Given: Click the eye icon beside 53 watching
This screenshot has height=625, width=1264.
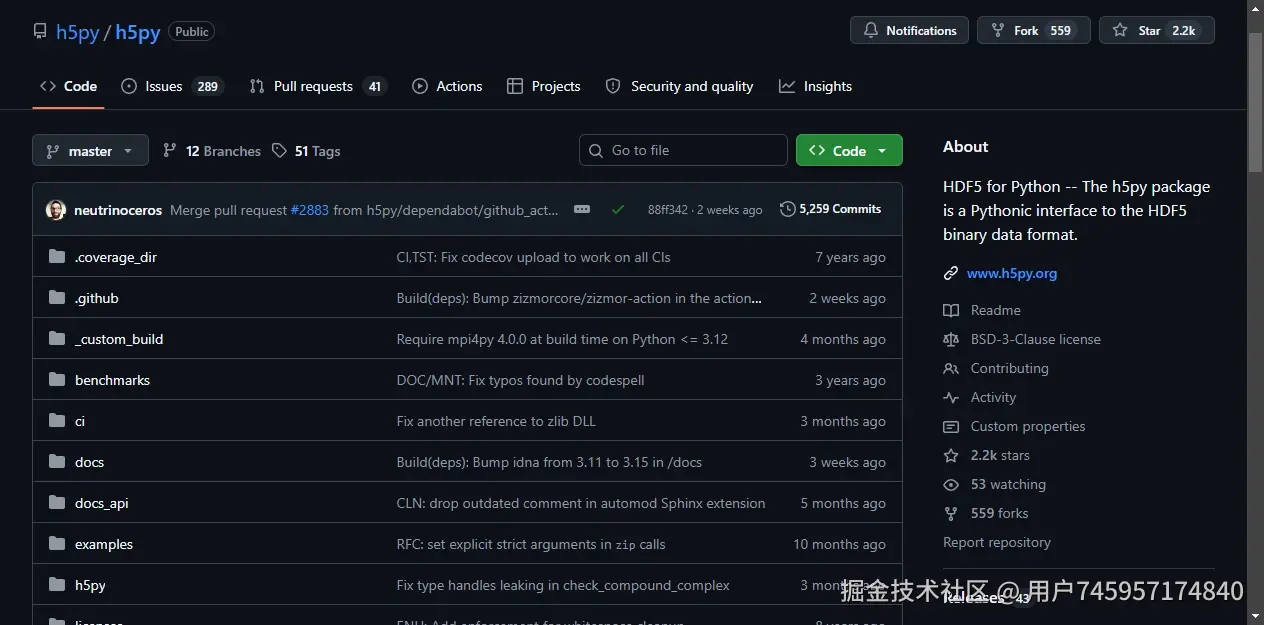Looking at the screenshot, I should [951, 484].
